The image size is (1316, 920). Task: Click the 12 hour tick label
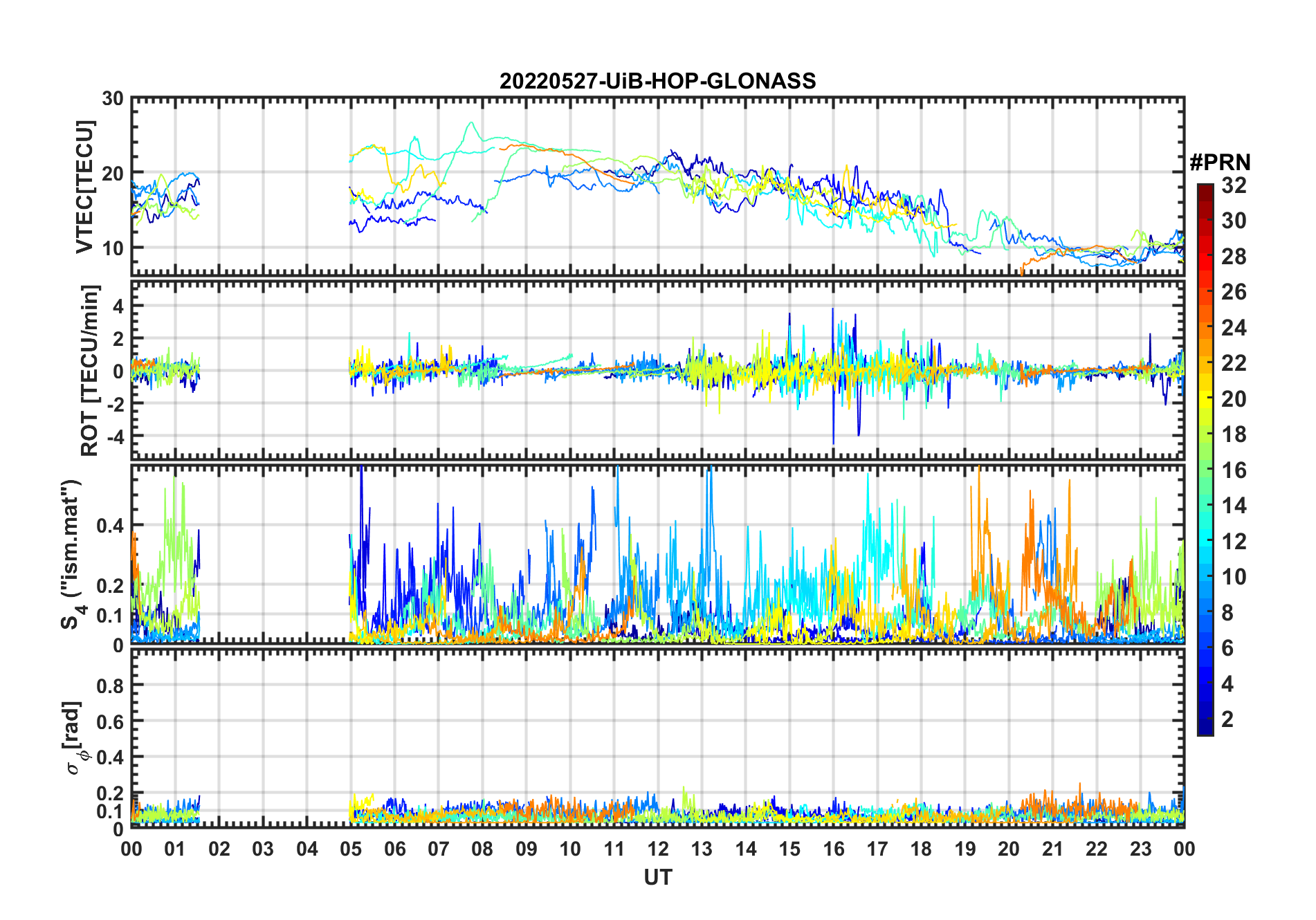point(658,849)
